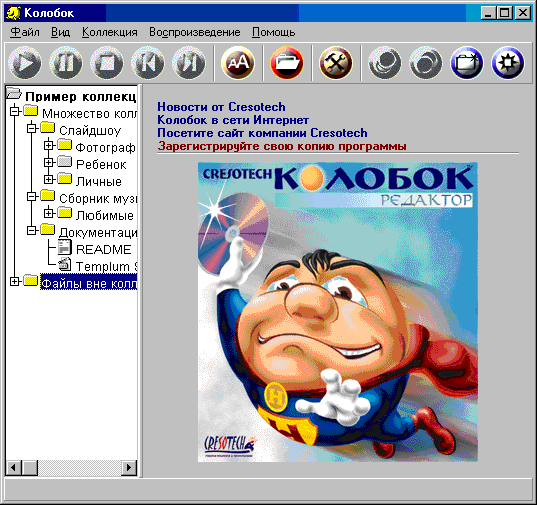The width and height of the screenshot is (537, 505).
Task: Click Зарегистрируйте свою копию программы link
Action: click(x=282, y=146)
